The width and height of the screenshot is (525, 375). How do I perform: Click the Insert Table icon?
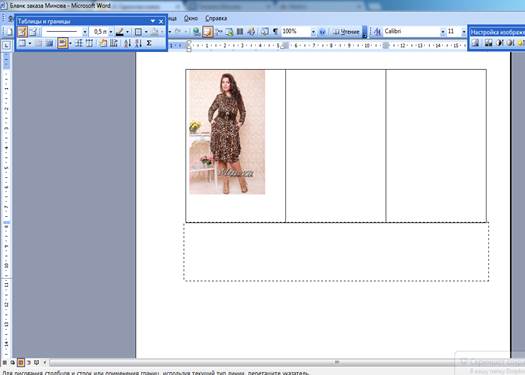pos(22,43)
